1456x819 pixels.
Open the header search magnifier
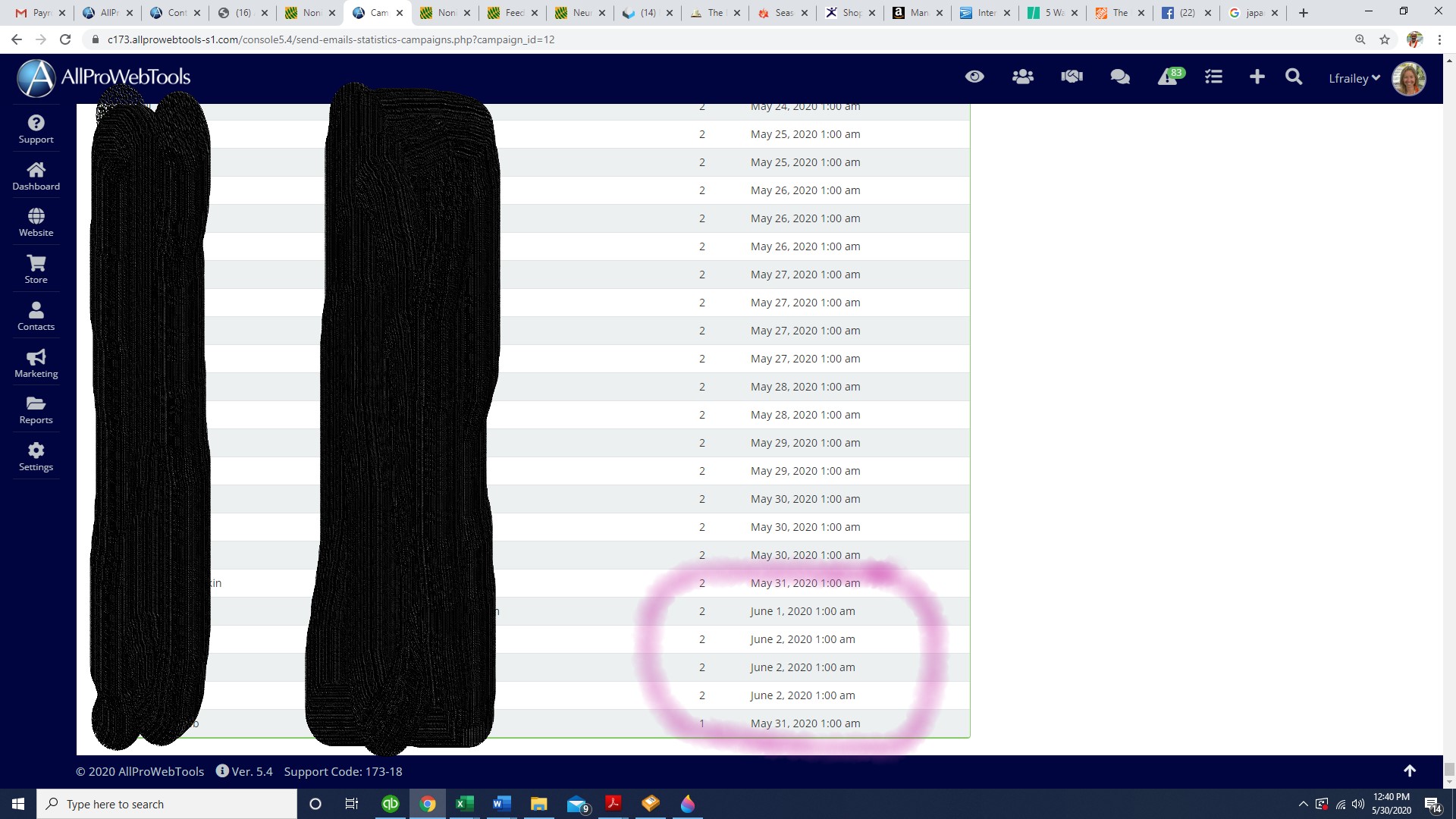point(1294,77)
